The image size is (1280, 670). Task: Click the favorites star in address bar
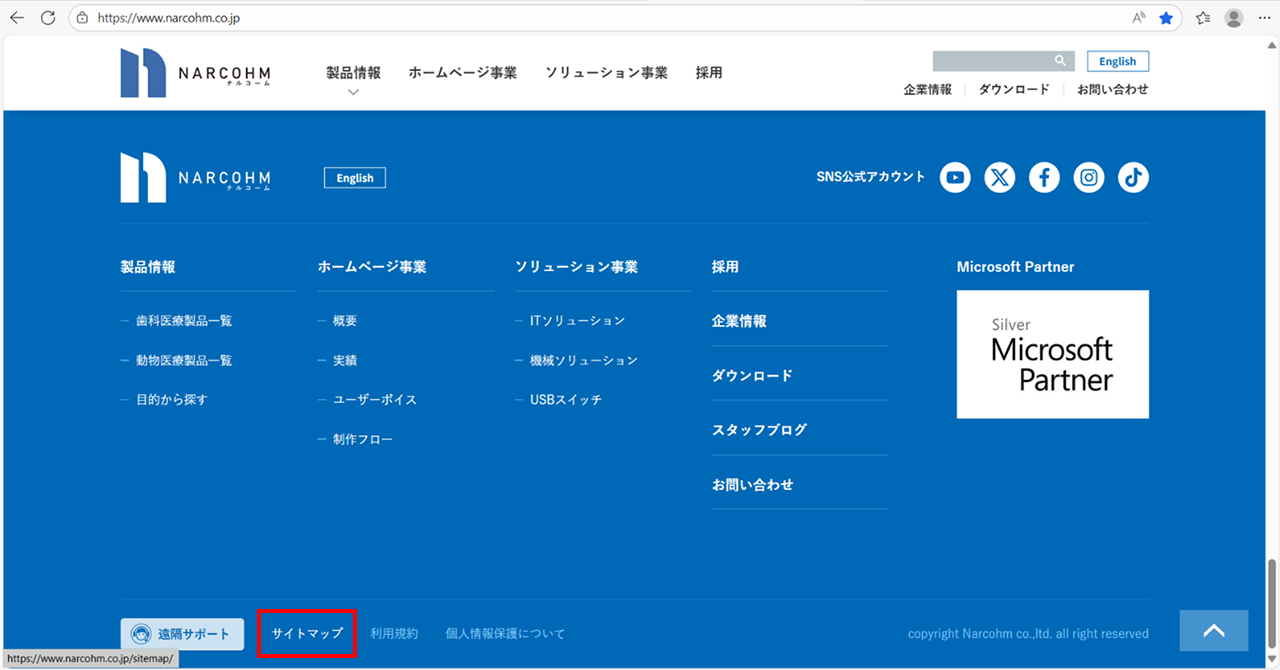click(1166, 18)
